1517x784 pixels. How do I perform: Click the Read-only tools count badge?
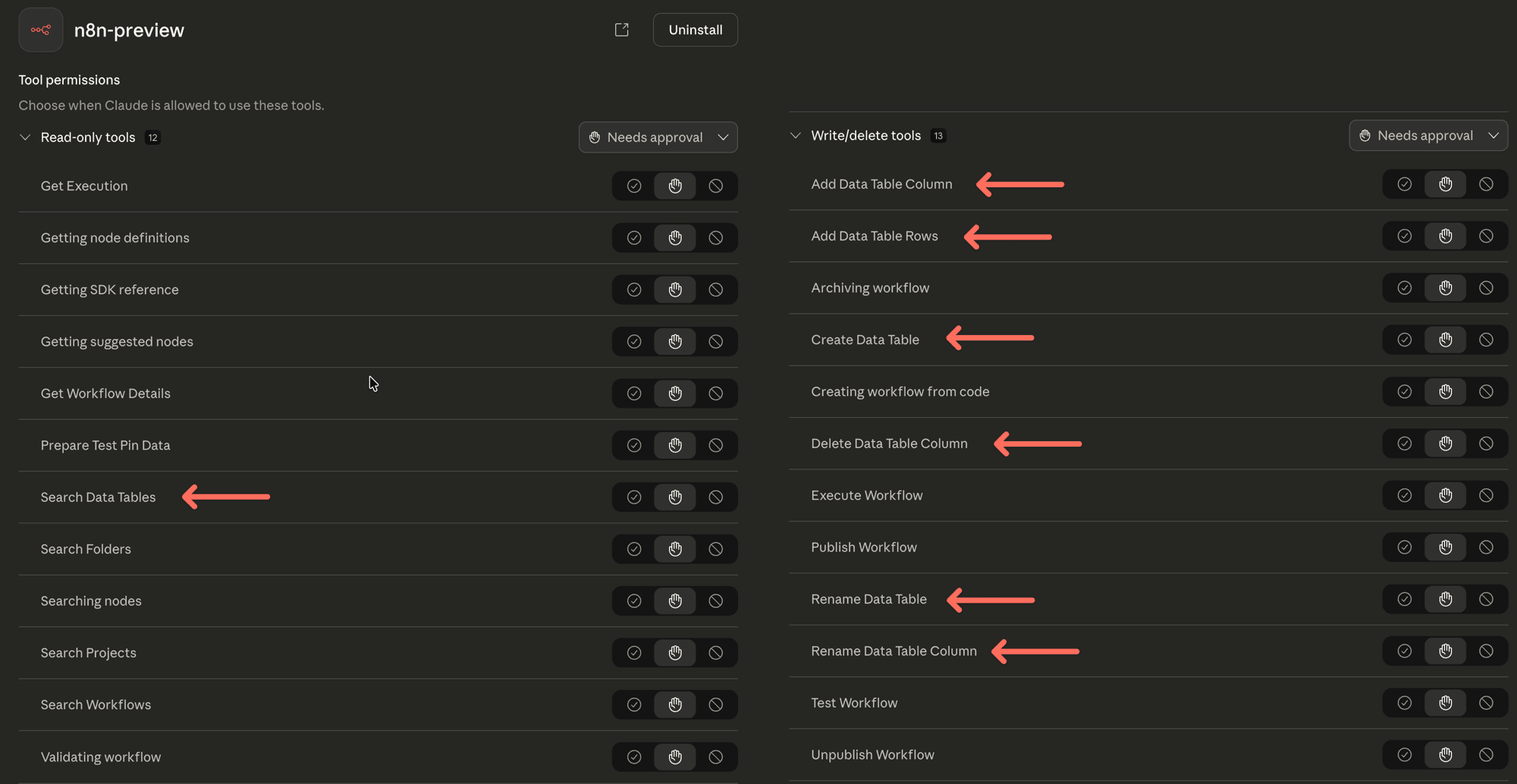tap(152, 137)
